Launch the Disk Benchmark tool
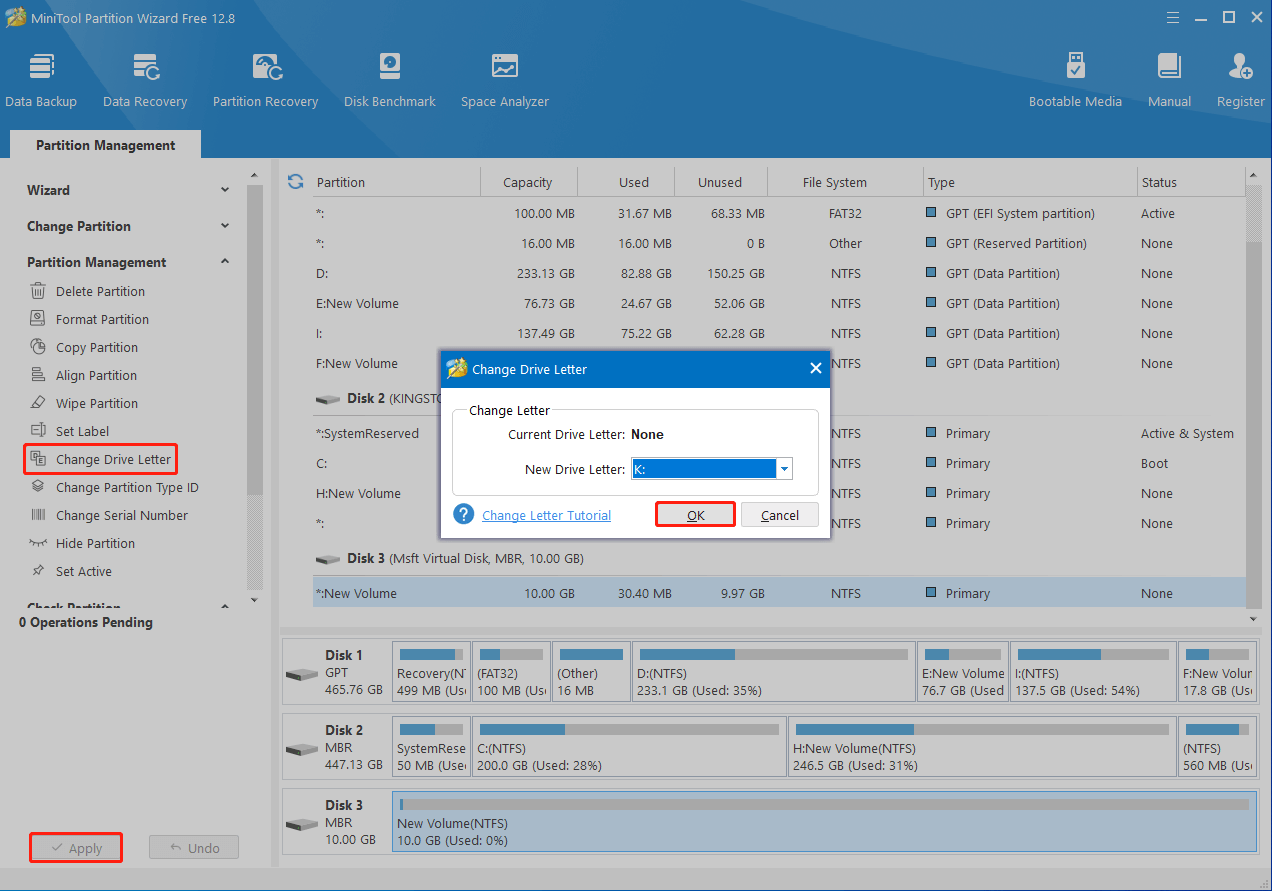Viewport: 1272px width, 891px height. pos(389,78)
